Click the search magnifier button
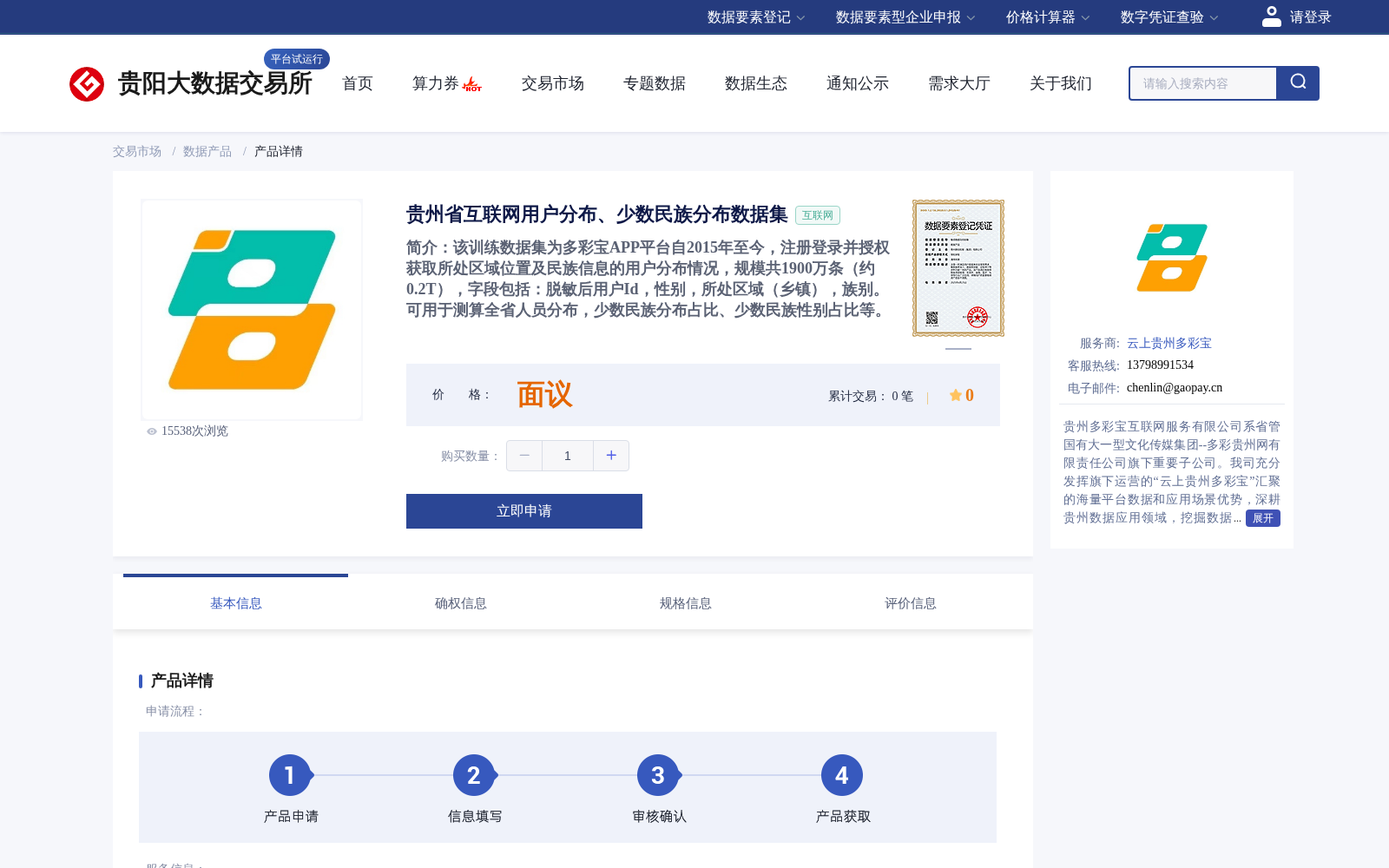1389x868 pixels. (x=1298, y=83)
